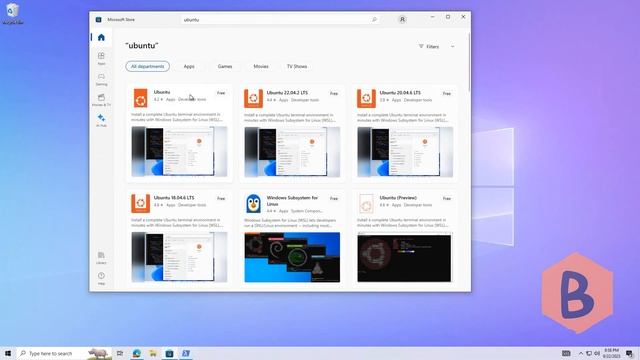The image size is (640, 360).
Task: Open the user profile account icon
Action: [402, 19]
